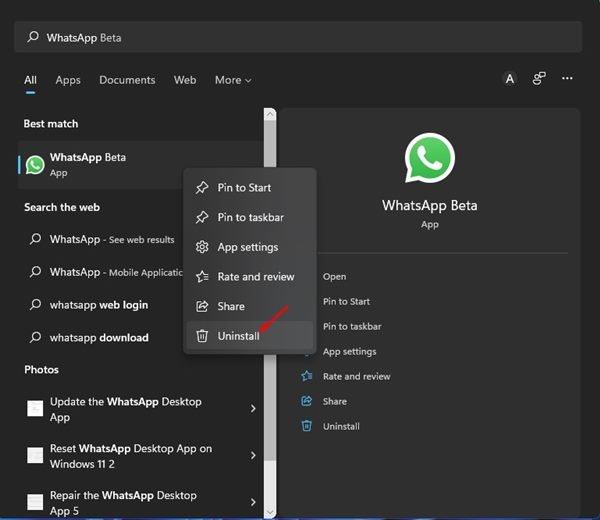Click the 'Best match' heading
Image resolution: width=600 pixels, height=520 pixels.
tap(51, 124)
